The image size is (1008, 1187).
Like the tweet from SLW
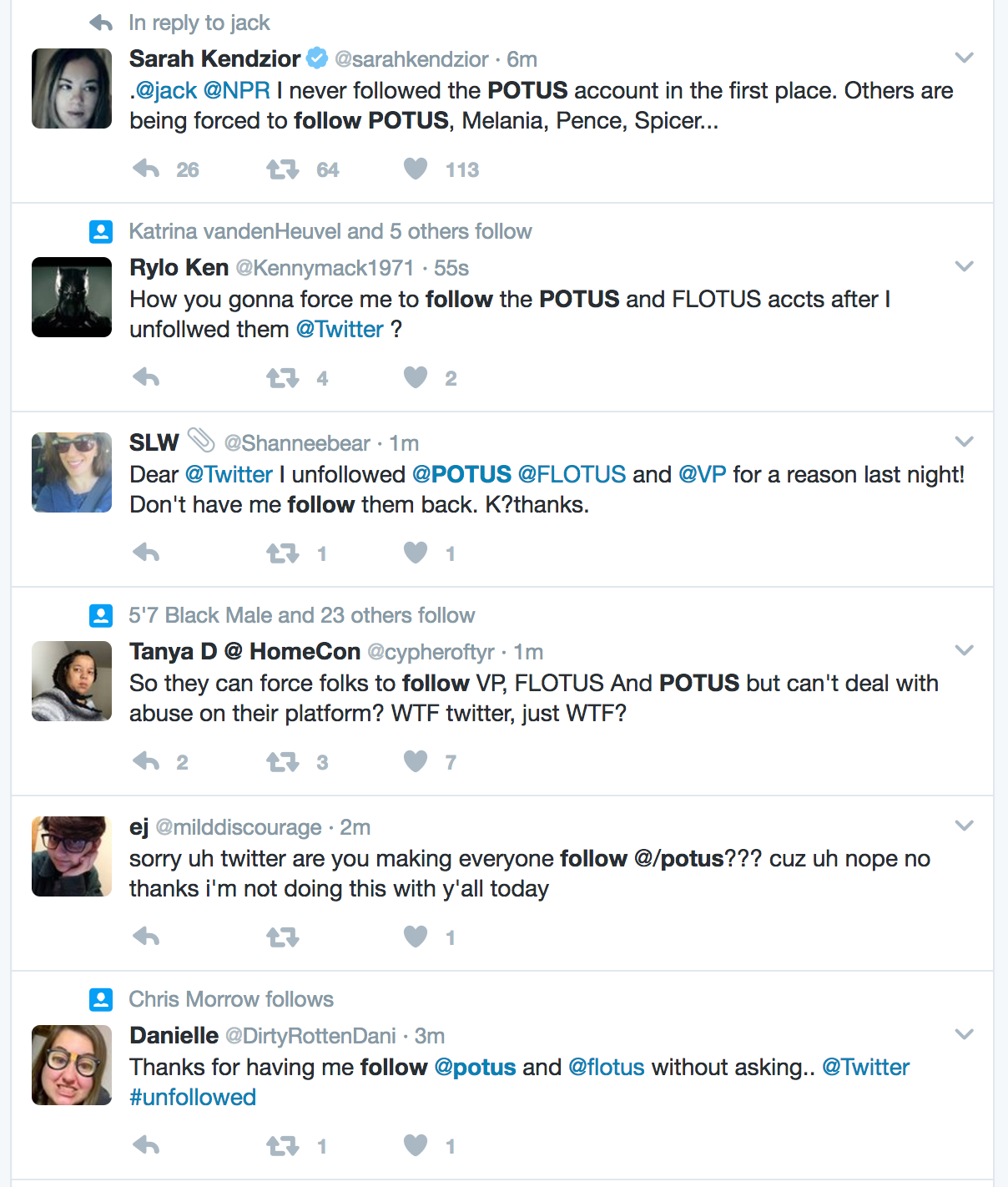coord(416,553)
